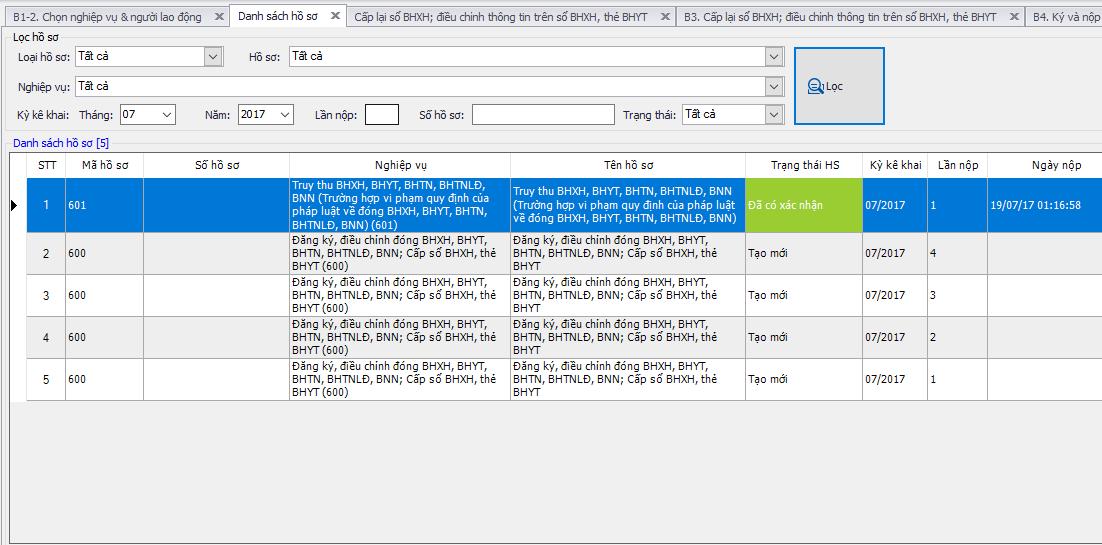Select row 5 via its STT cell
Viewport: 1102px width, 545px height.
pos(46,380)
